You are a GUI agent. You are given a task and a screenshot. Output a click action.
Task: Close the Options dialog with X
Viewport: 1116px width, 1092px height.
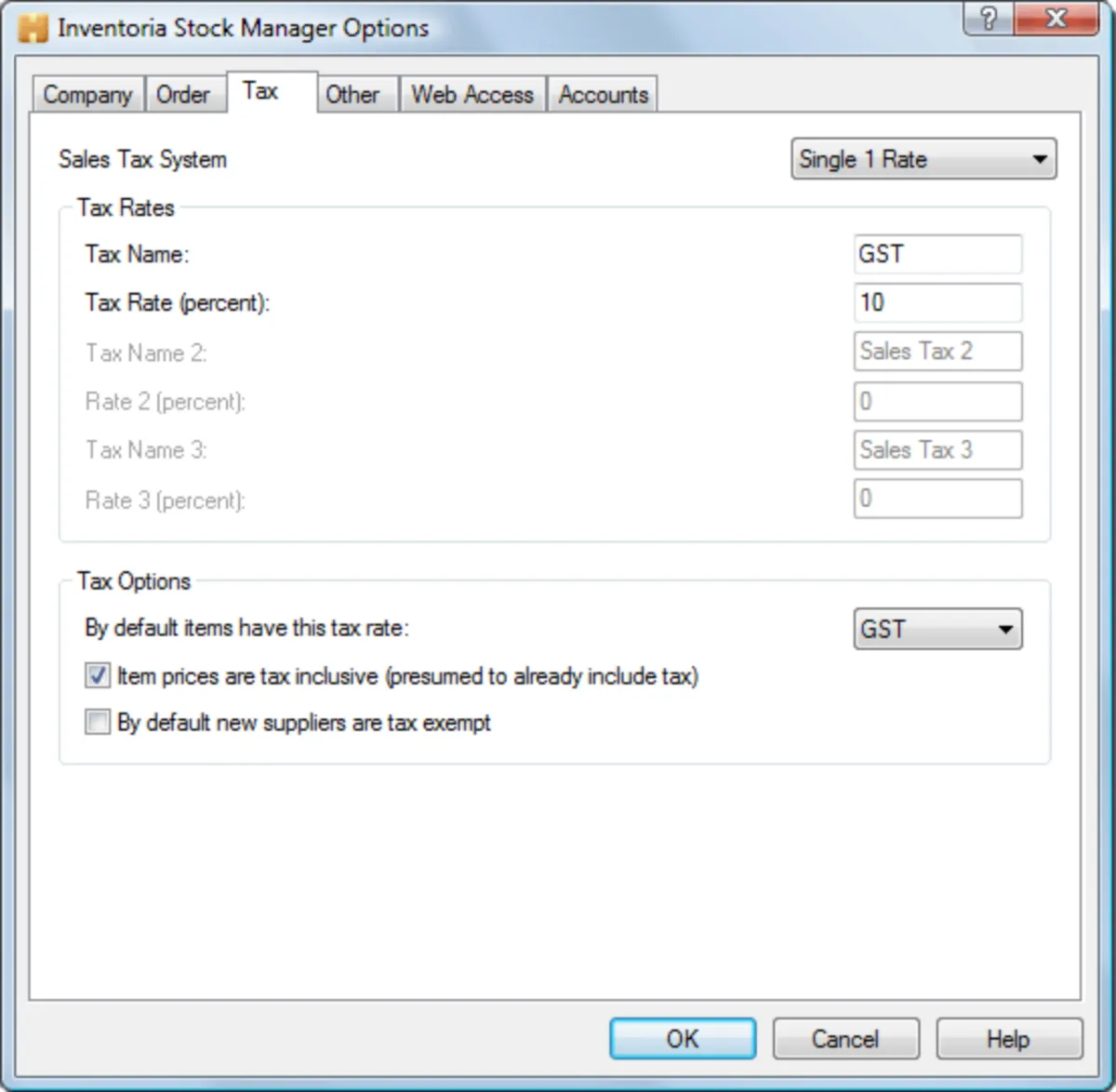[x=1056, y=18]
